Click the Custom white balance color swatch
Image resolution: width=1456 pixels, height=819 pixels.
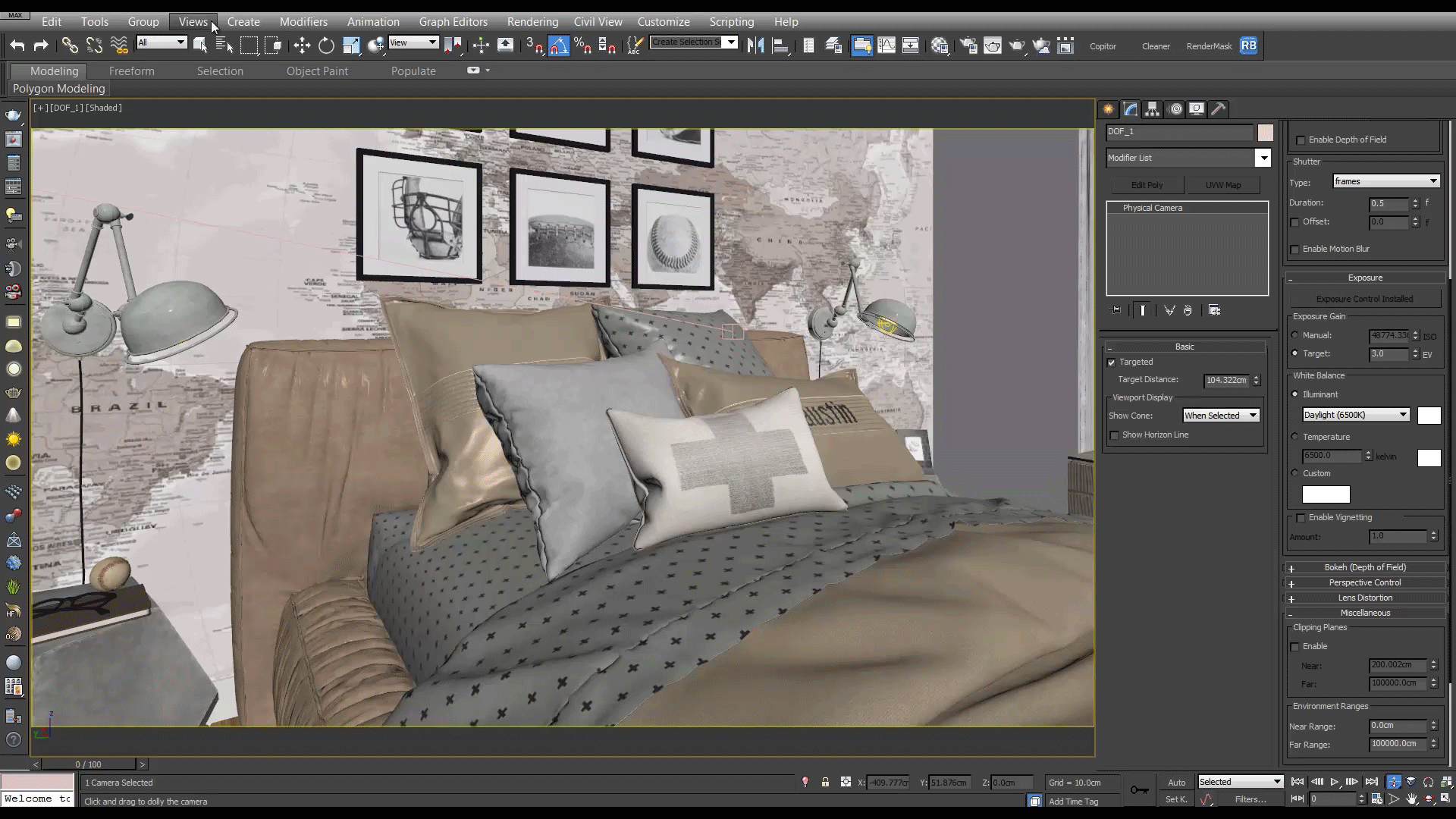coord(1326,494)
